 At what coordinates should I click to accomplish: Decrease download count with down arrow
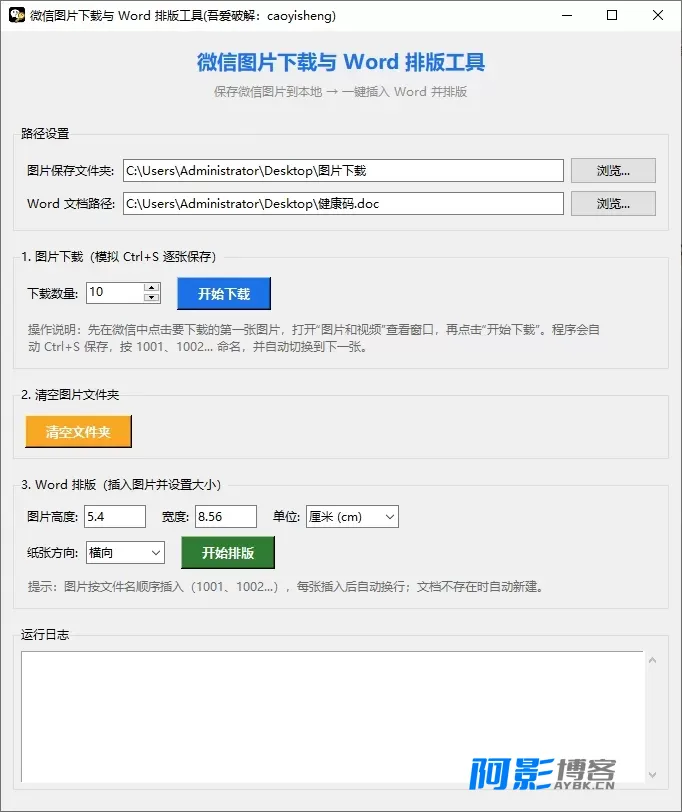[x=152, y=298]
